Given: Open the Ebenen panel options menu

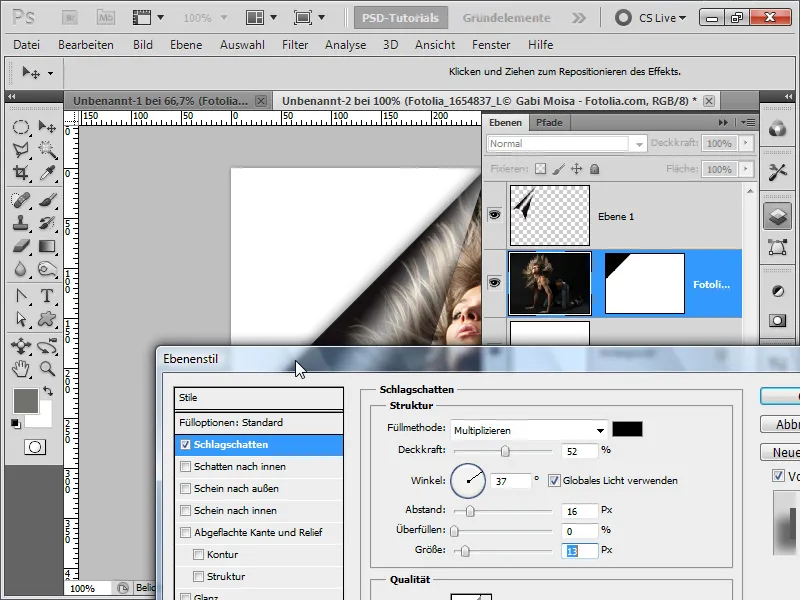Looking at the screenshot, I should point(748,122).
